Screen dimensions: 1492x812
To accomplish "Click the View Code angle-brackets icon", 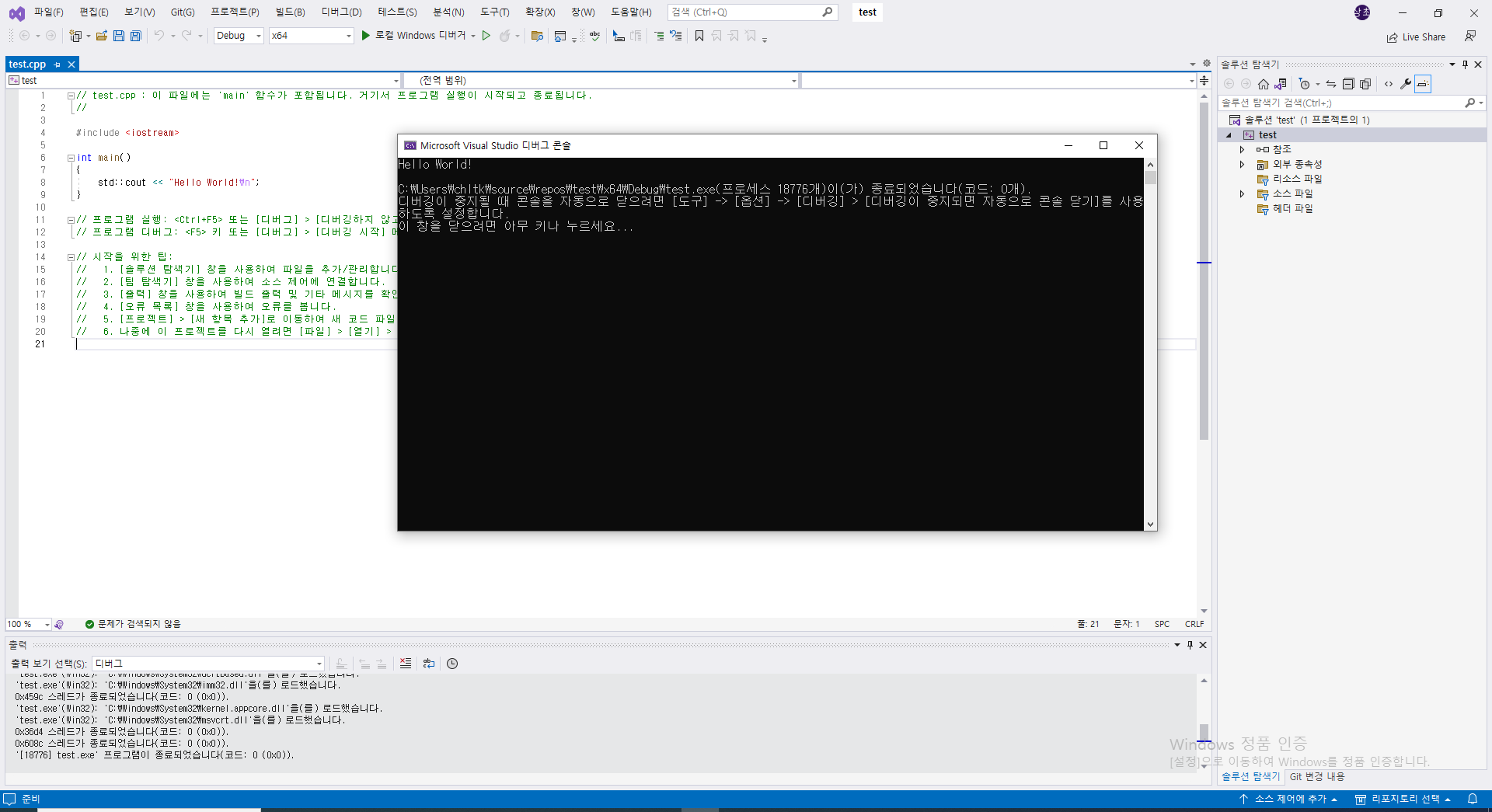I will pyautogui.click(x=1389, y=84).
